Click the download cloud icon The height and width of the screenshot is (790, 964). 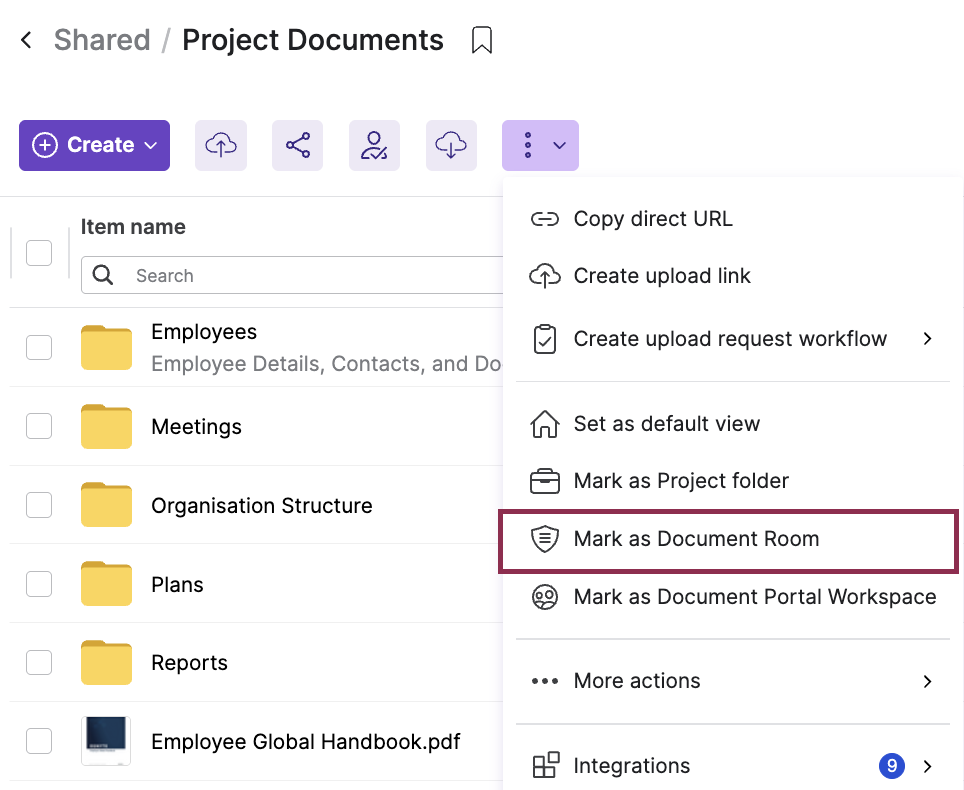(x=451, y=145)
